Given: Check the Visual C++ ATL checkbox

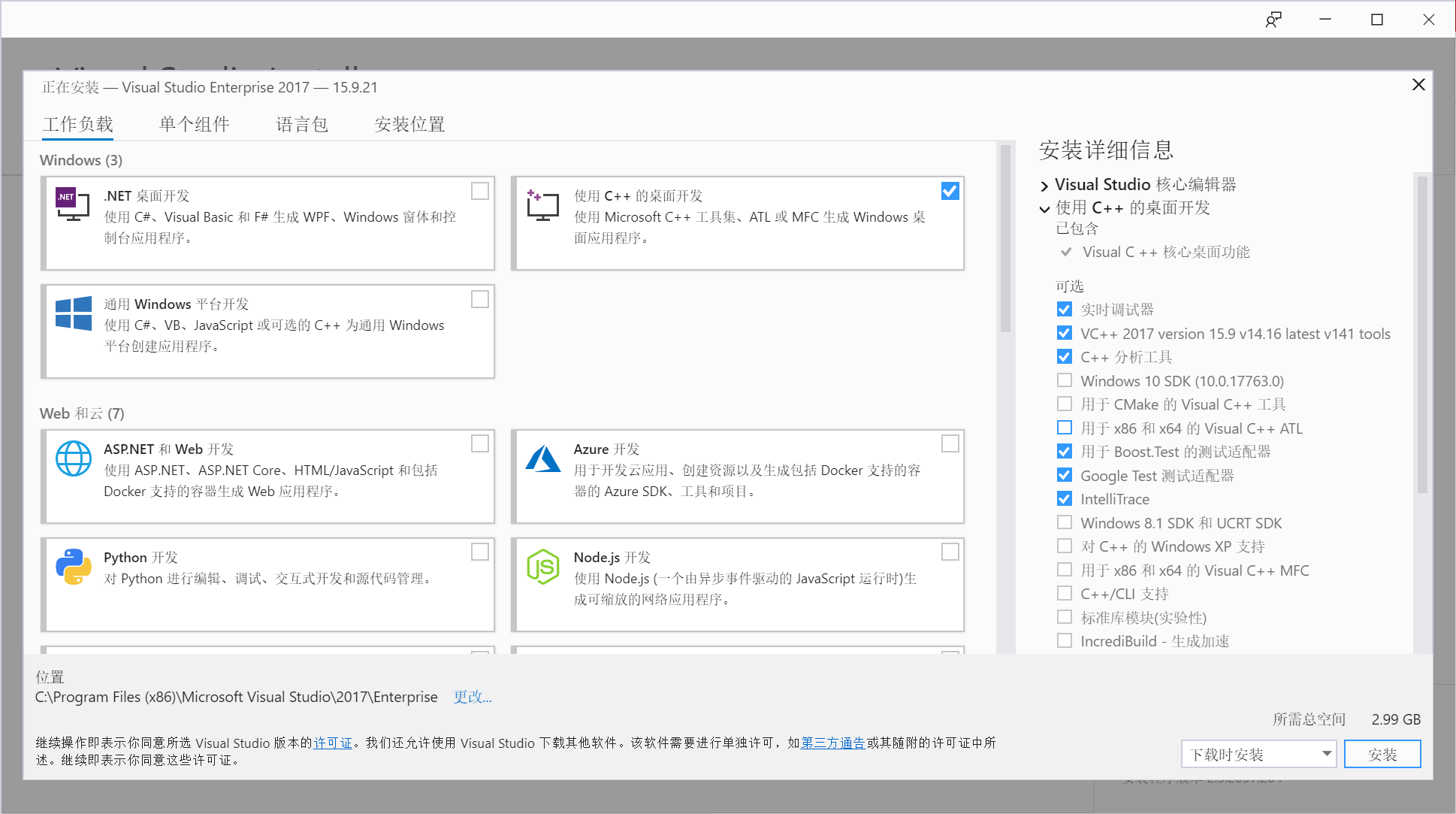Looking at the screenshot, I should [x=1065, y=428].
